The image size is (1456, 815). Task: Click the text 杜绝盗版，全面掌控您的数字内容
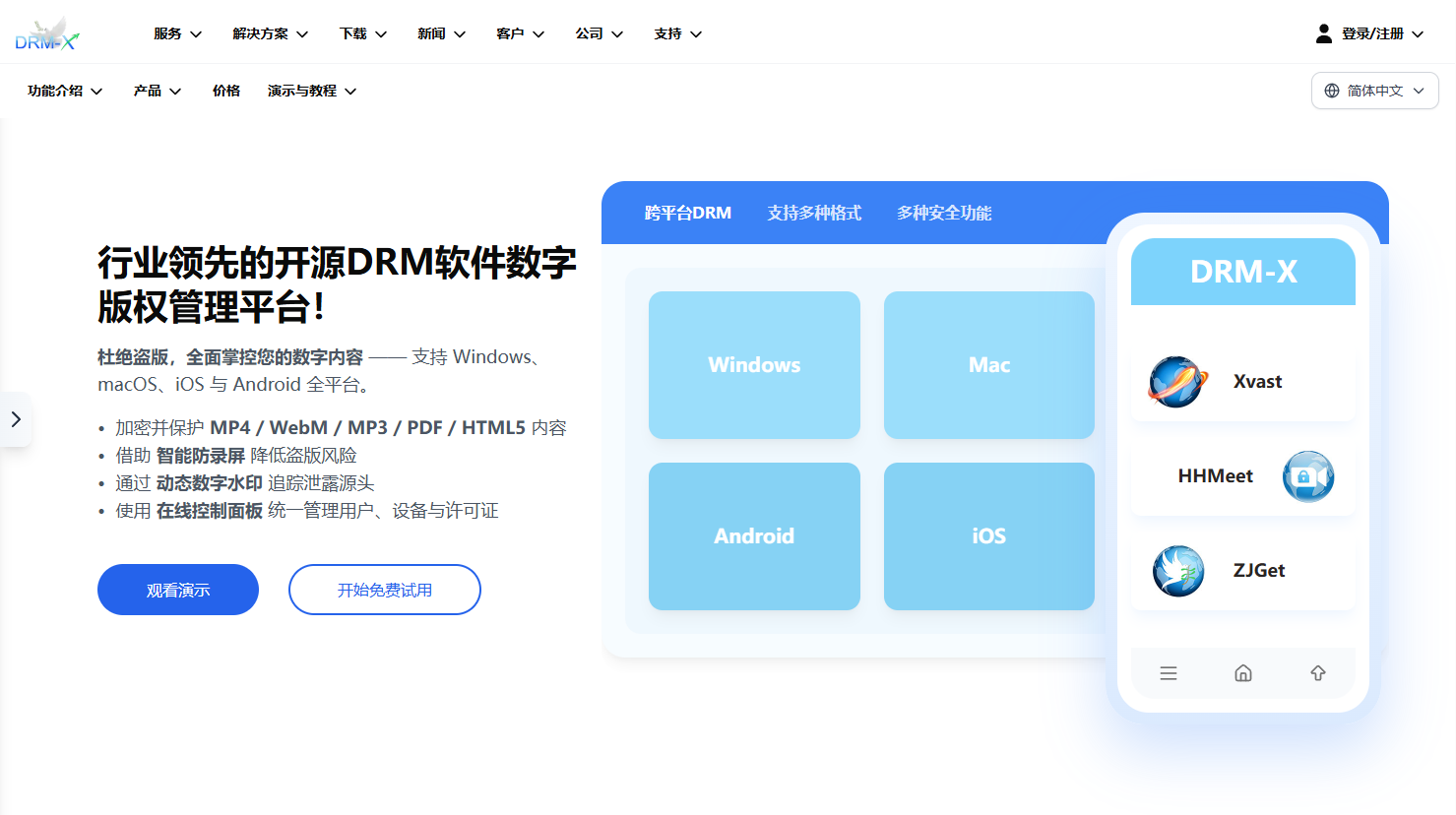click(x=230, y=357)
